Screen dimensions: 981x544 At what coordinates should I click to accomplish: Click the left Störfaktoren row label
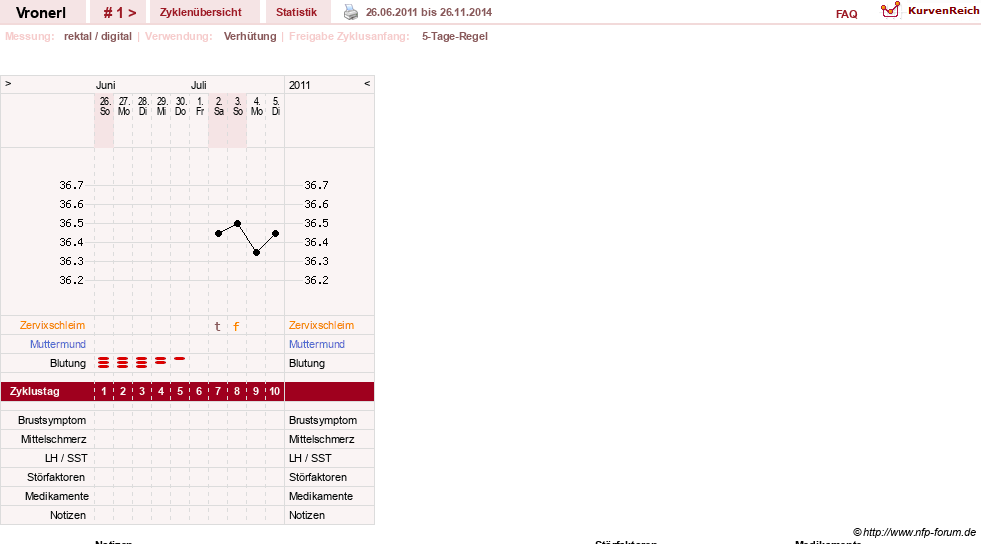[56, 477]
